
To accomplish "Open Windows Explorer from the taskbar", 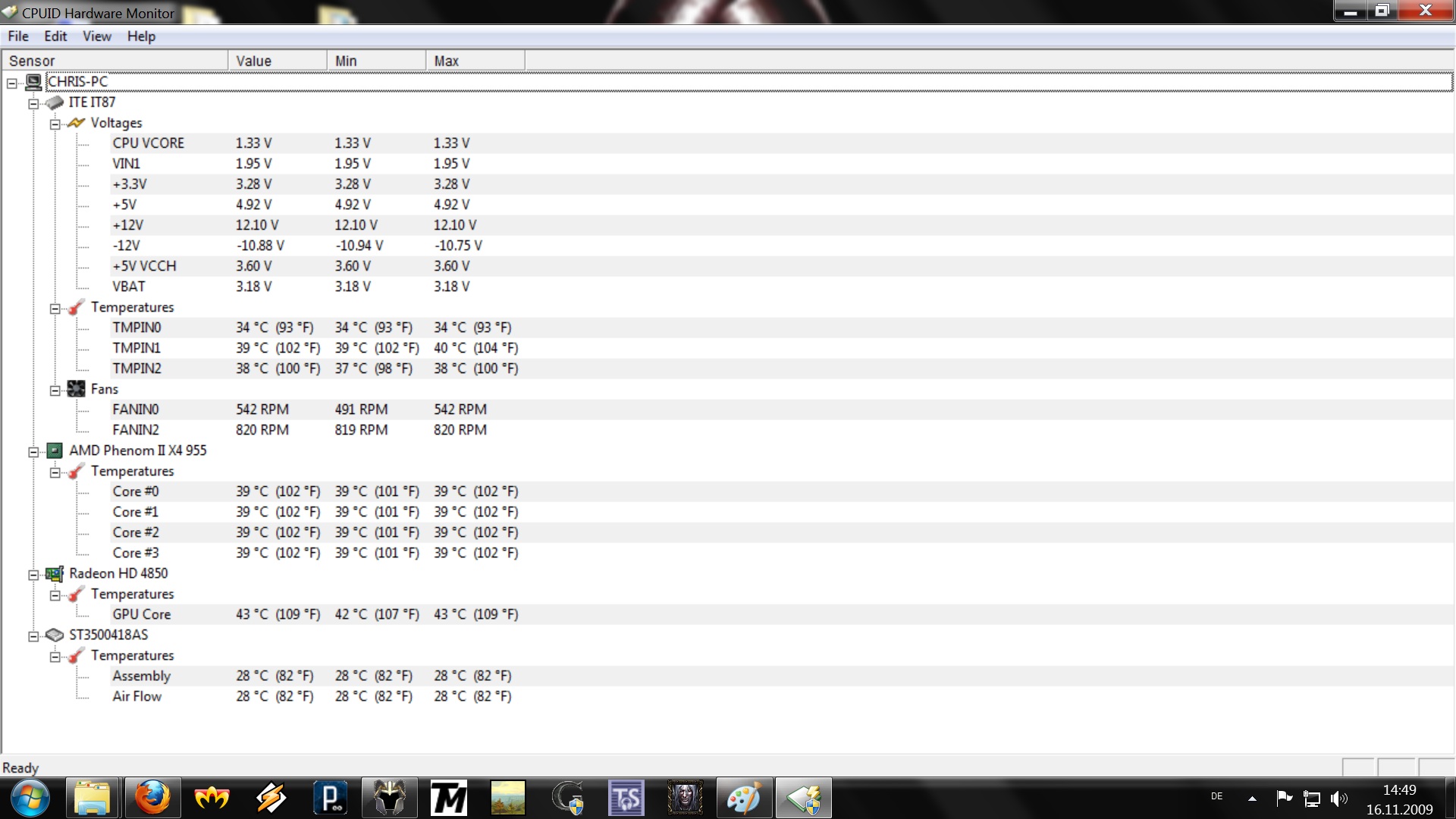I will (93, 799).
